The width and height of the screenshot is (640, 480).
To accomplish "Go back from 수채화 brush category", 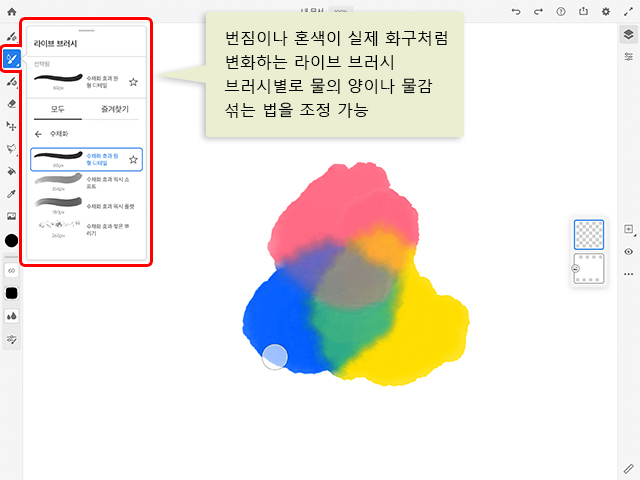I will click(x=39, y=133).
